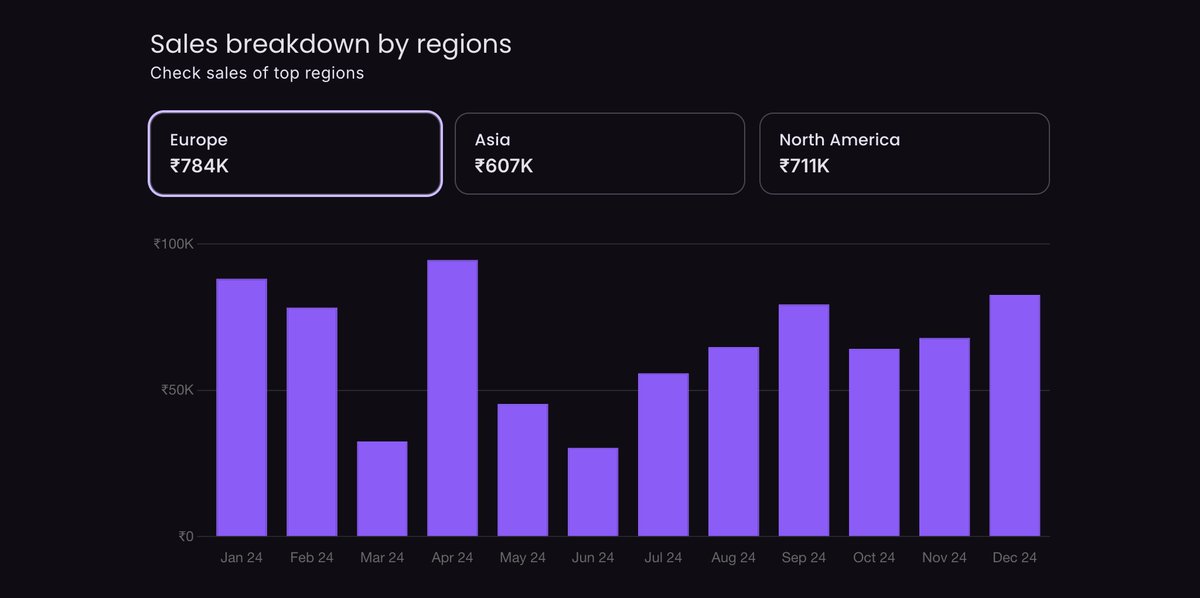The height and width of the screenshot is (598, 1200).
Task: Click the ₹784K Europe total value
Action: (199, 166)
